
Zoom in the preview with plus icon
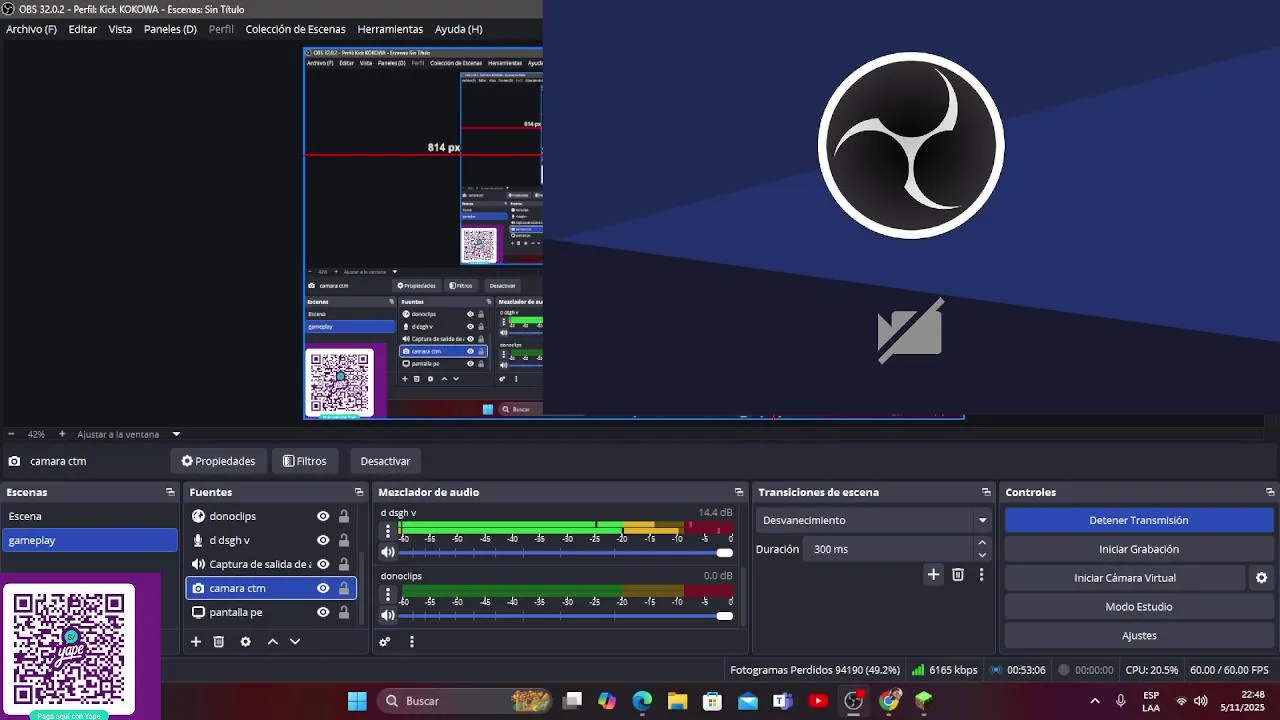[x=62, y=434]
